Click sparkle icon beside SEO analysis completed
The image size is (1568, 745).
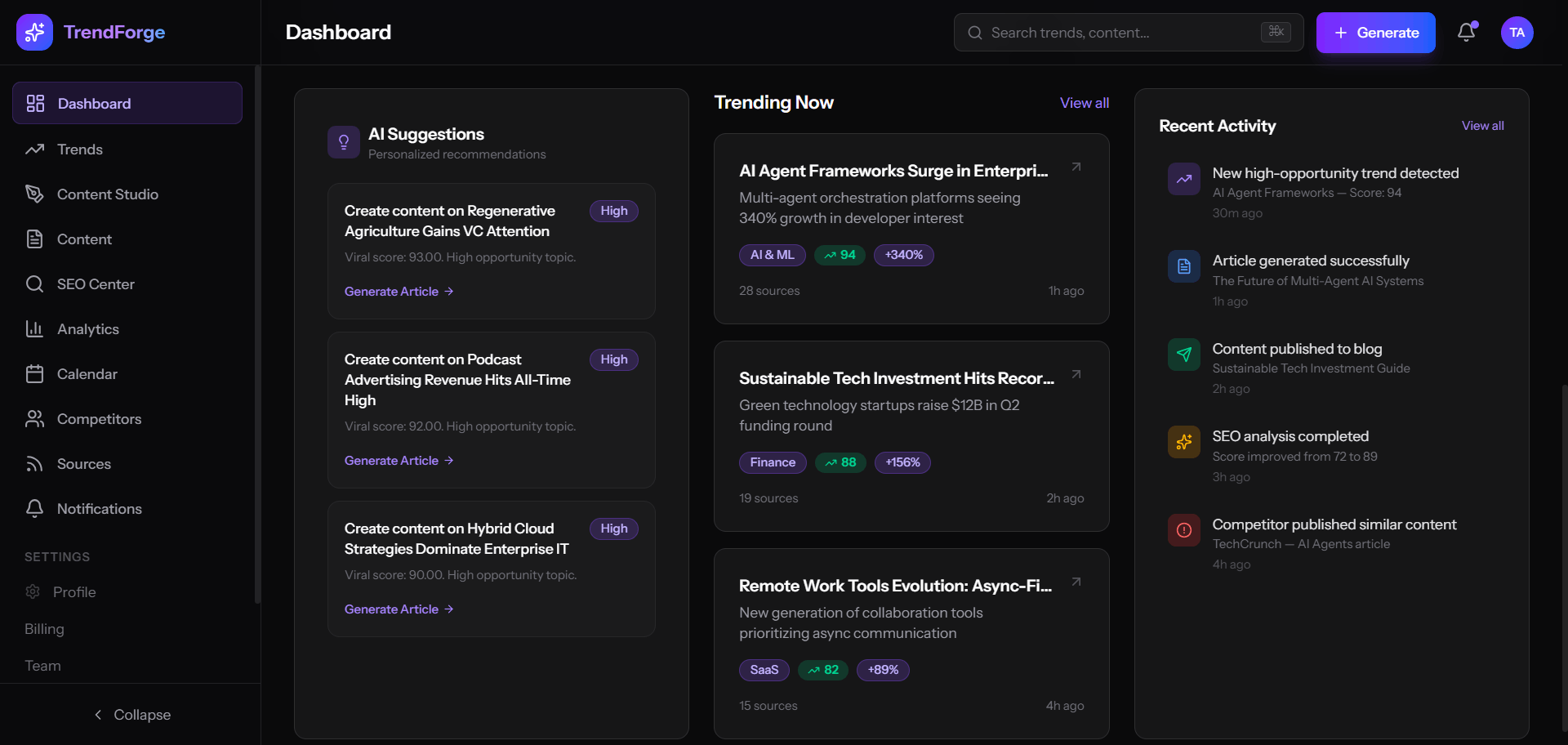coord(1183,442)
